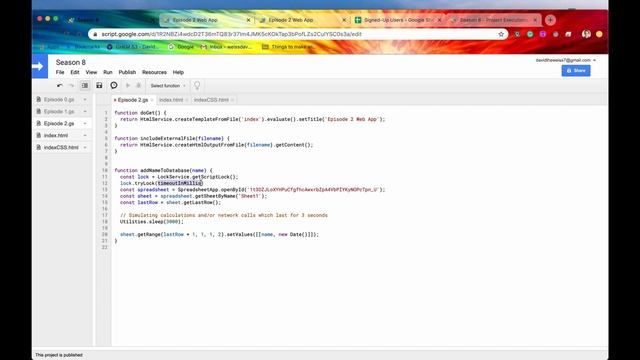Open the Select function dropdown

(168, 86)
